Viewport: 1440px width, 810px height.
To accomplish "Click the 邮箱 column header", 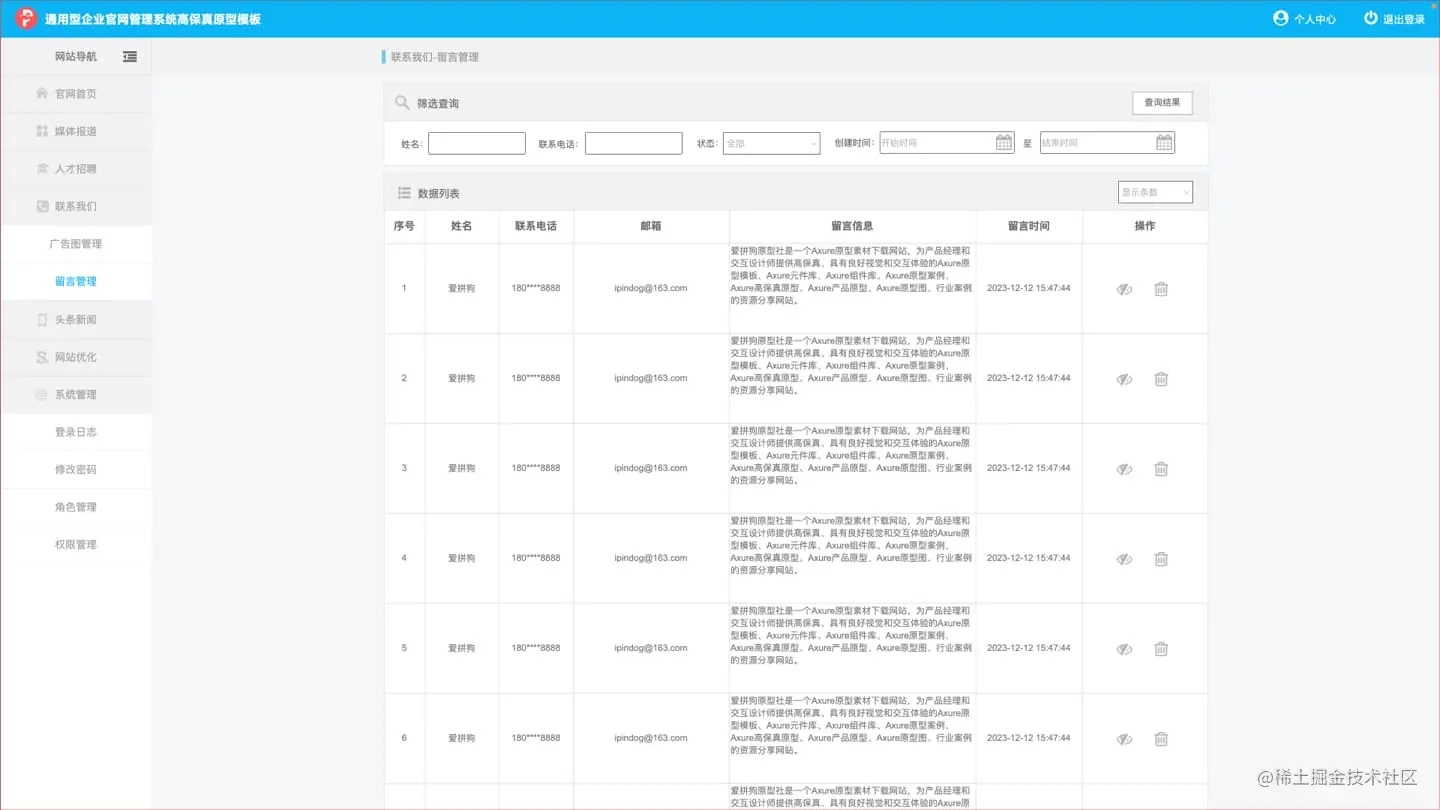I will click(651, 226).
